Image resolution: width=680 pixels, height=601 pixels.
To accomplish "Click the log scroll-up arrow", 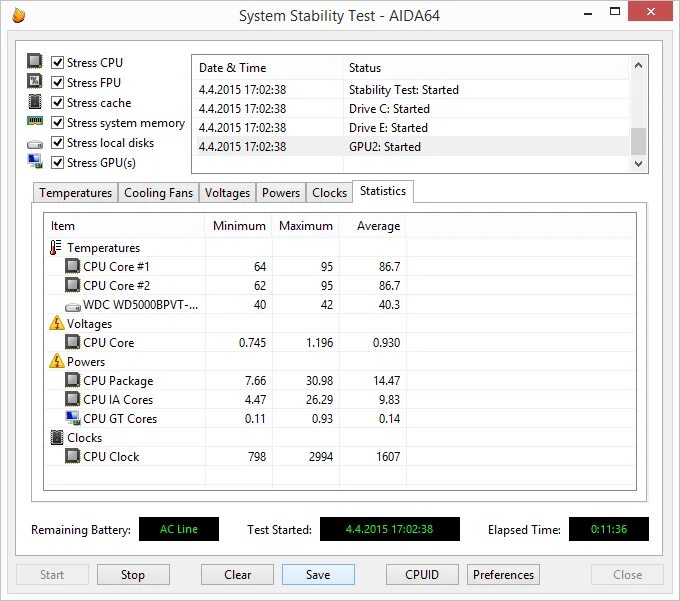I will click(638, 65).
